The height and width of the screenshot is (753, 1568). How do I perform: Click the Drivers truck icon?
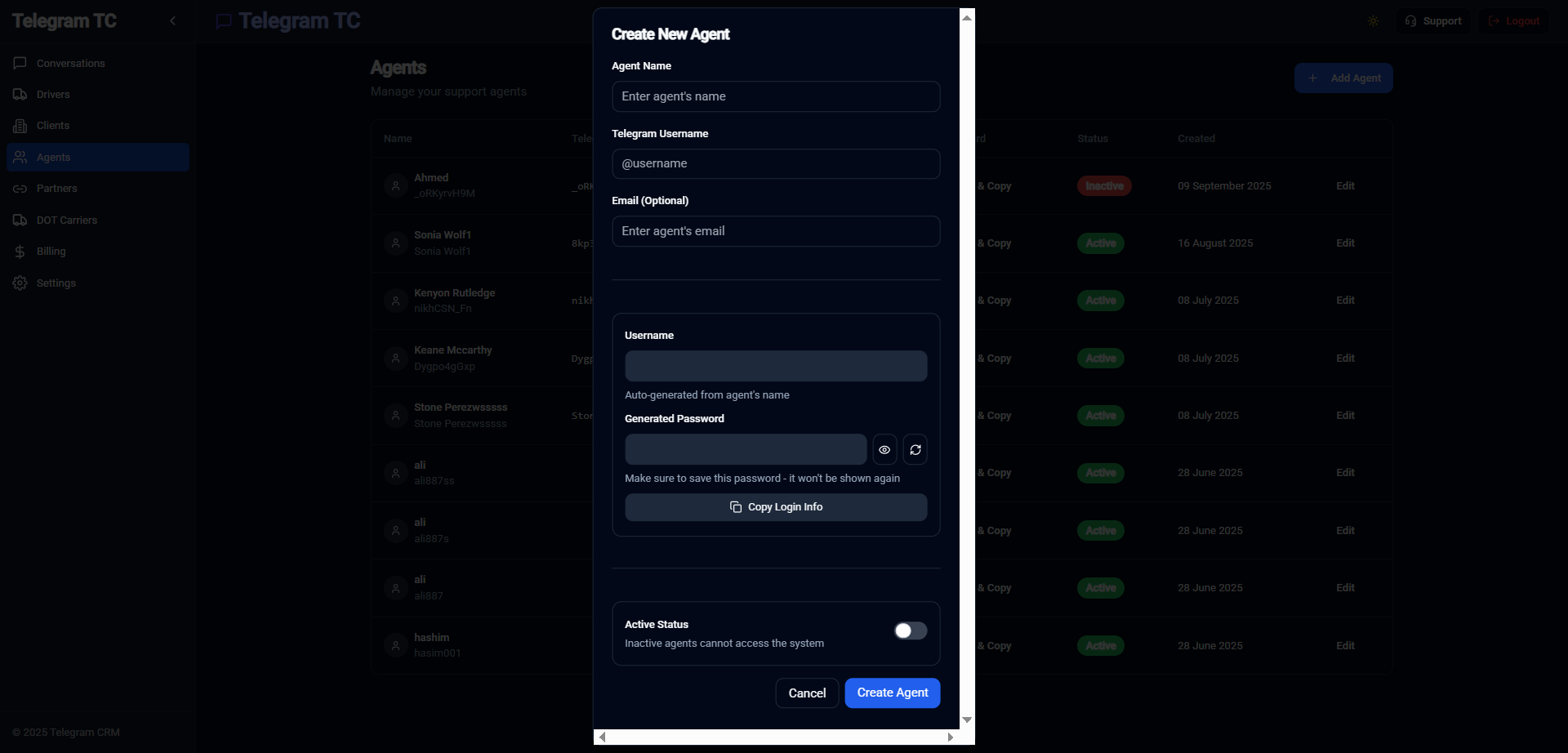point(20,94)
